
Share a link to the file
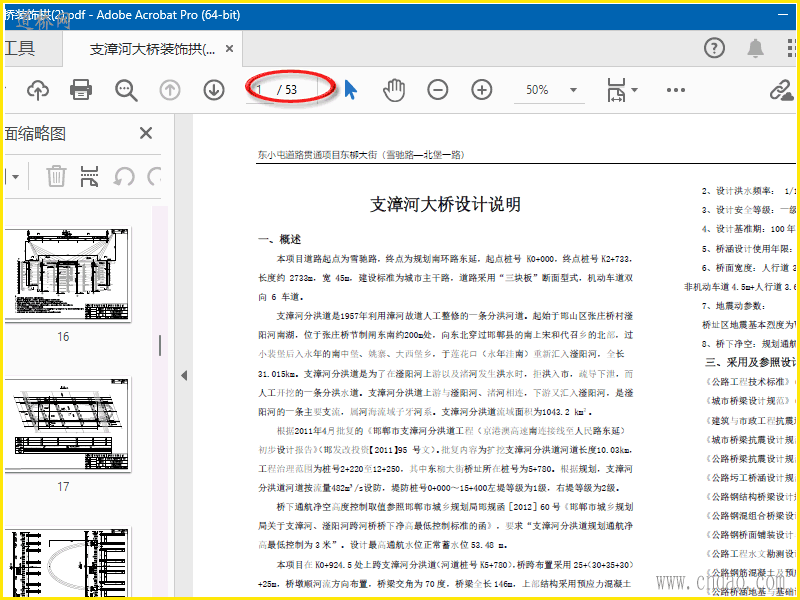tap(781, 90)
